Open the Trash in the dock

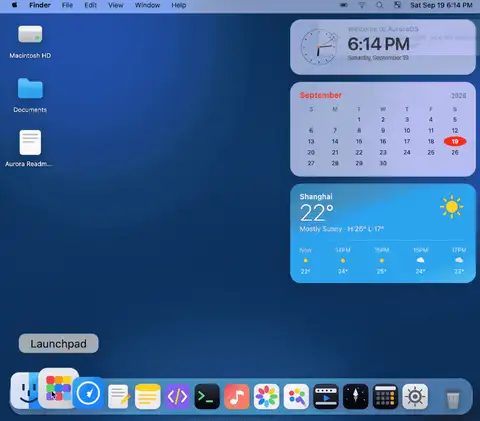pos(453,399)
